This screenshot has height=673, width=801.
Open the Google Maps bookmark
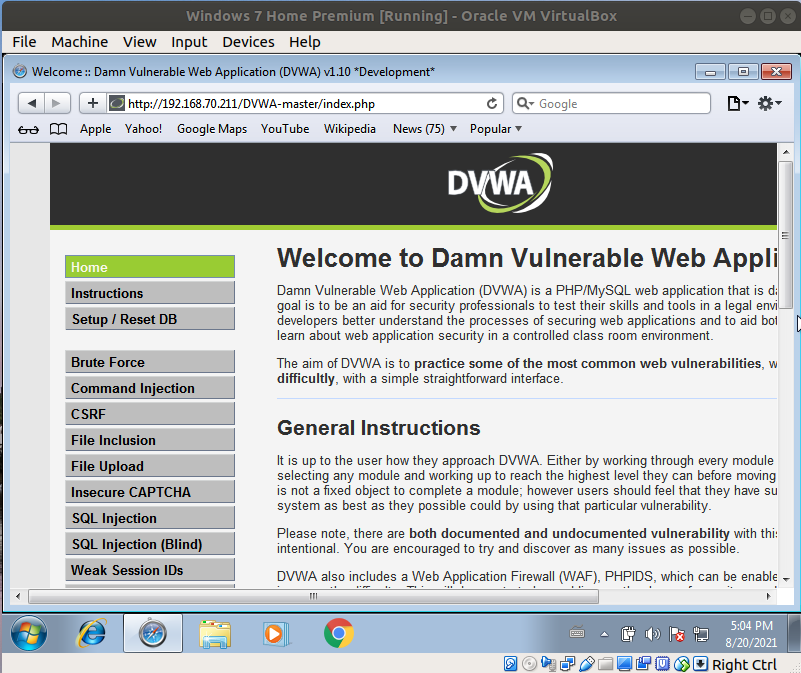[x=212, y=129]
